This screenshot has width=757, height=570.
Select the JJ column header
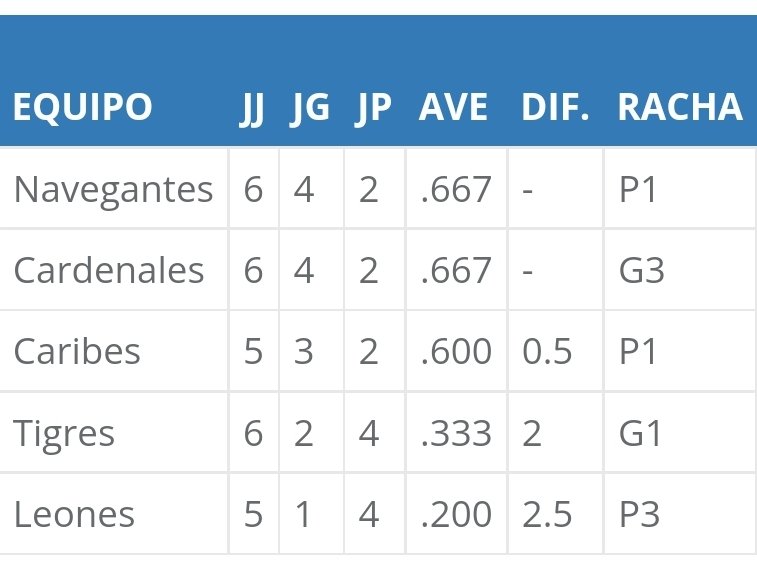(x=252, y=110)
